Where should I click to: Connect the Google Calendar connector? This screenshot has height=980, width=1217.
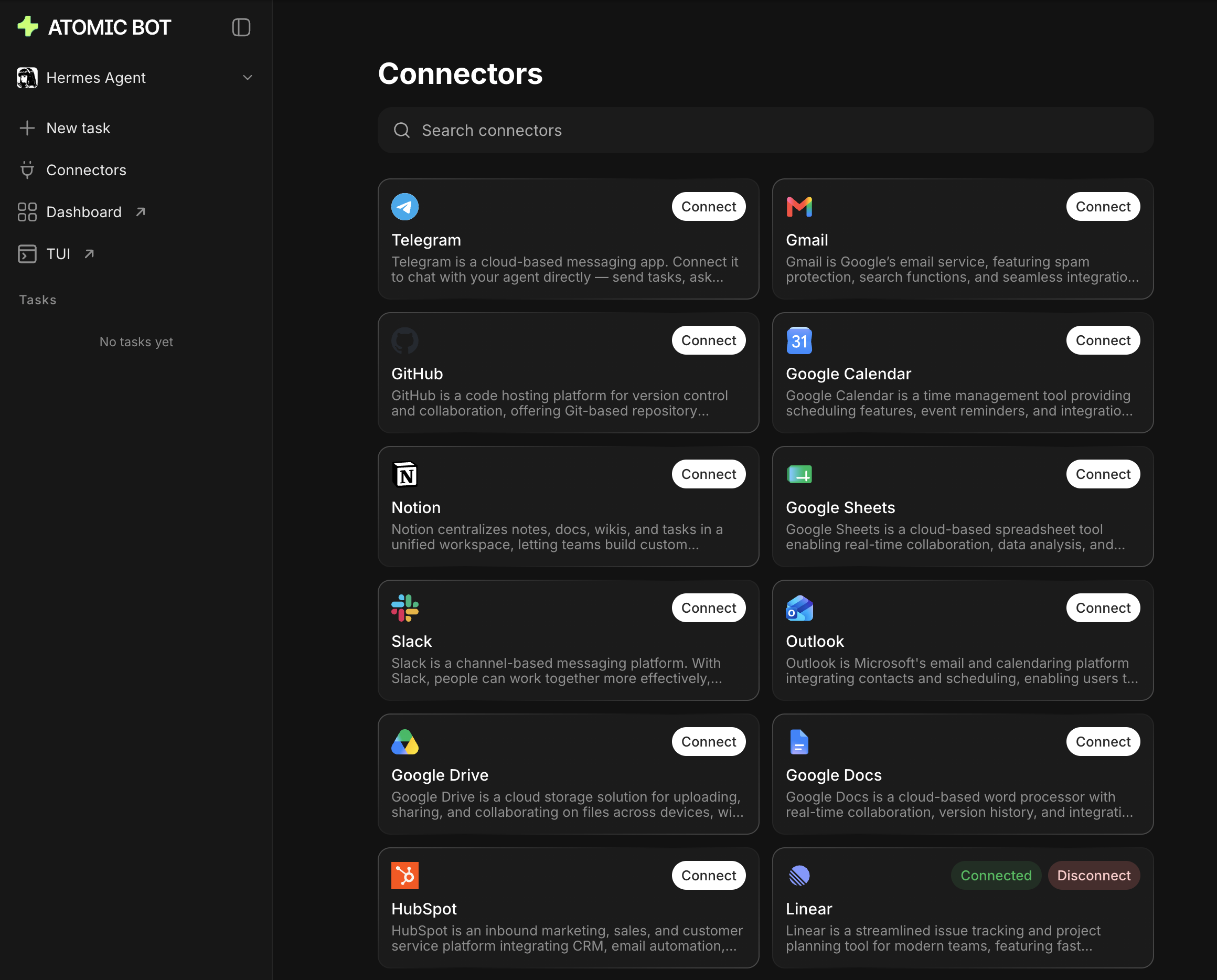click(x=1103, y=340)
